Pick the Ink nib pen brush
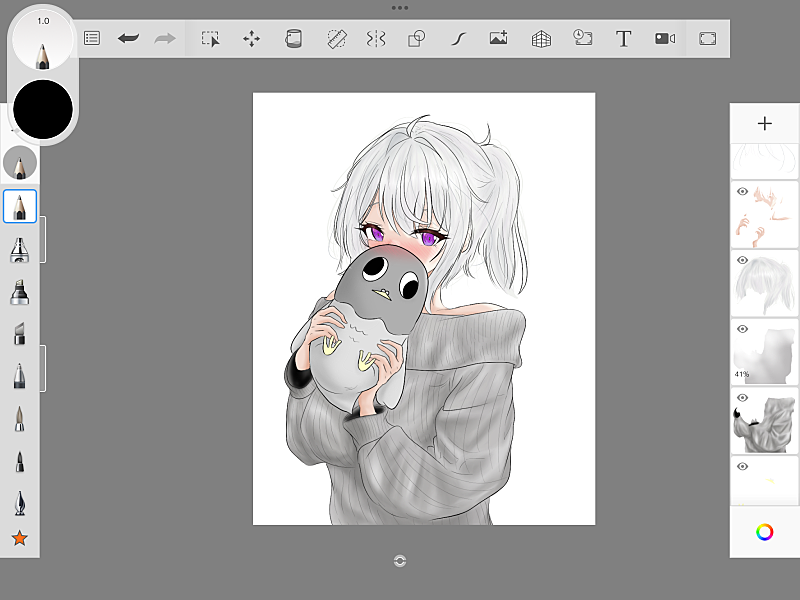Image resolution: width=800 pixels, height=600 pixels. [19, 503]
